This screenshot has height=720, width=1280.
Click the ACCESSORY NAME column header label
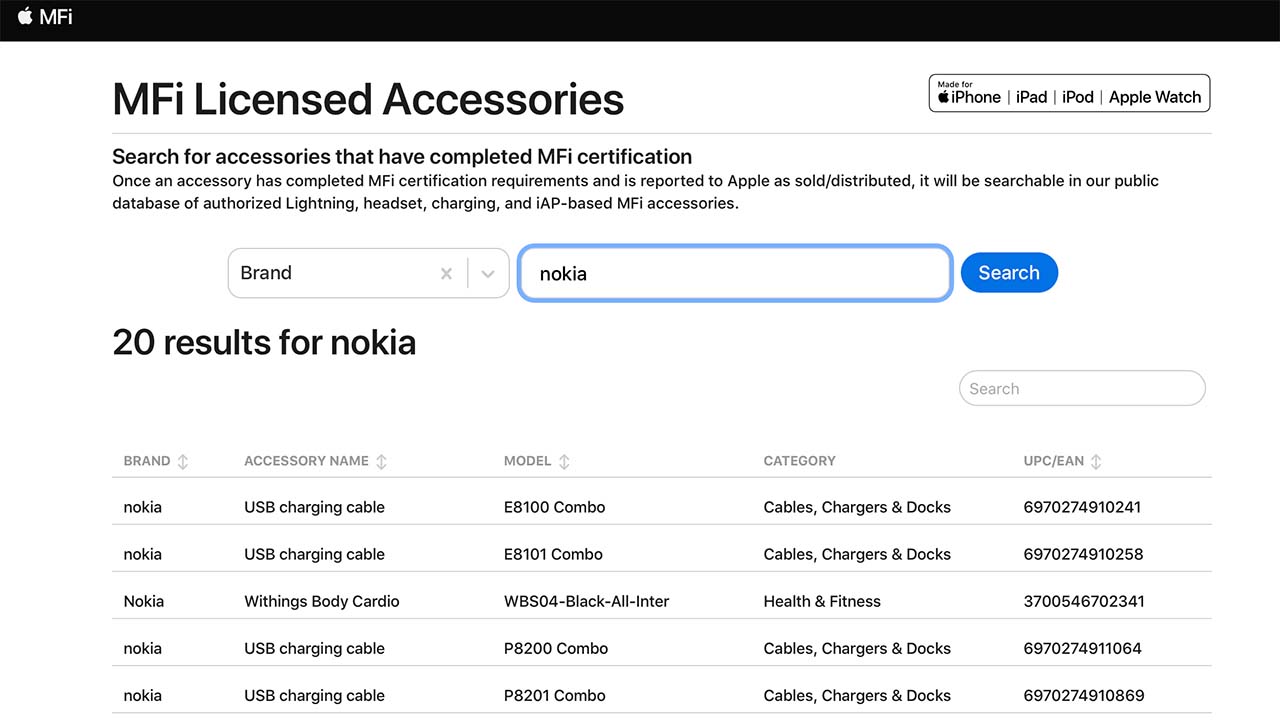click(306, 461)
